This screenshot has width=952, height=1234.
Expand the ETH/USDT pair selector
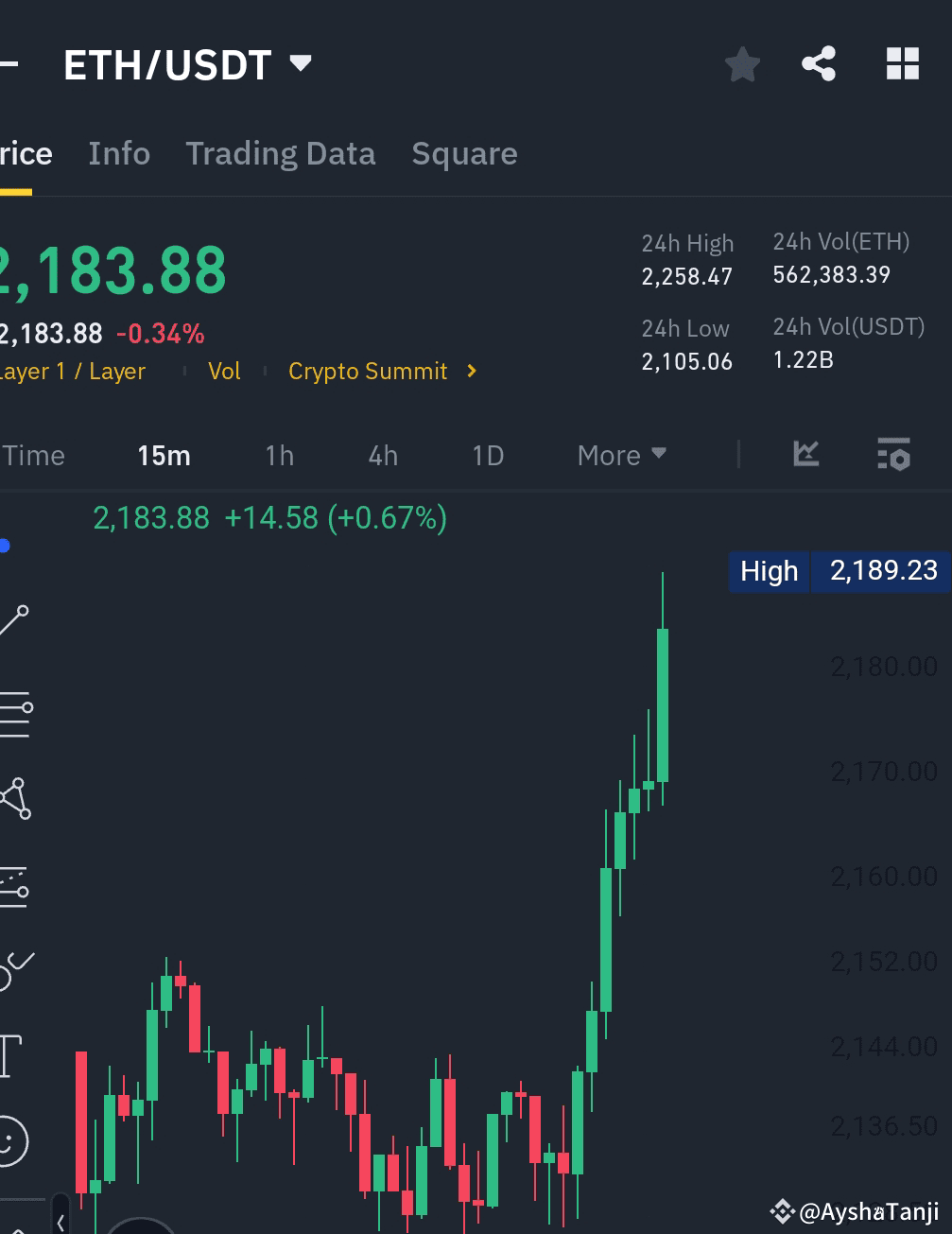point(300,63)
